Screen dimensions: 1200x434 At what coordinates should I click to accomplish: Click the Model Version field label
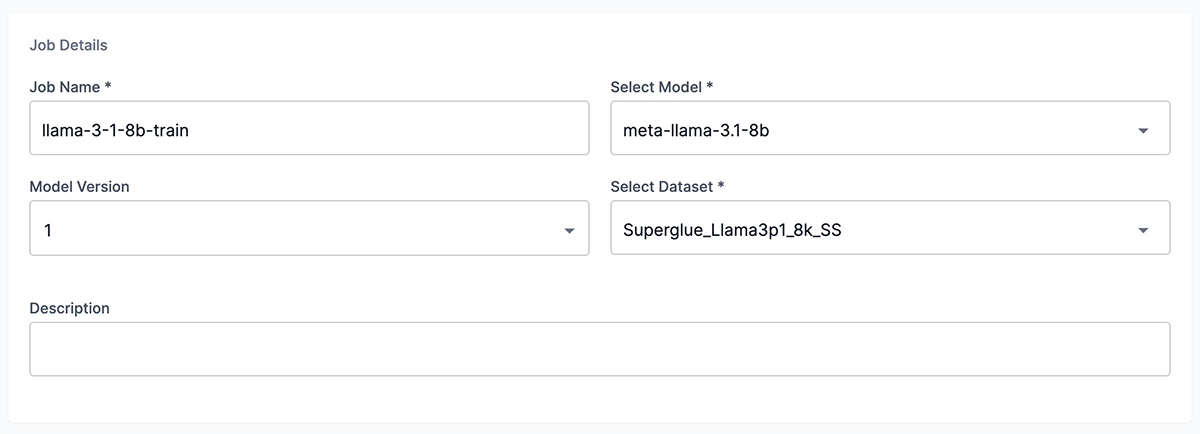click(79, 186)
